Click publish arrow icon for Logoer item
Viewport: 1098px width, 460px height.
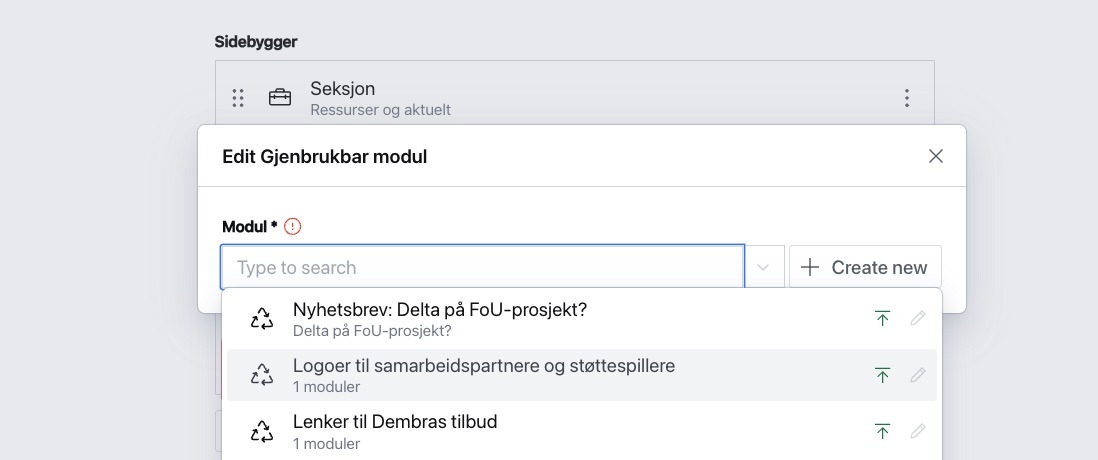pyautogui.click(x=882, y=375)
